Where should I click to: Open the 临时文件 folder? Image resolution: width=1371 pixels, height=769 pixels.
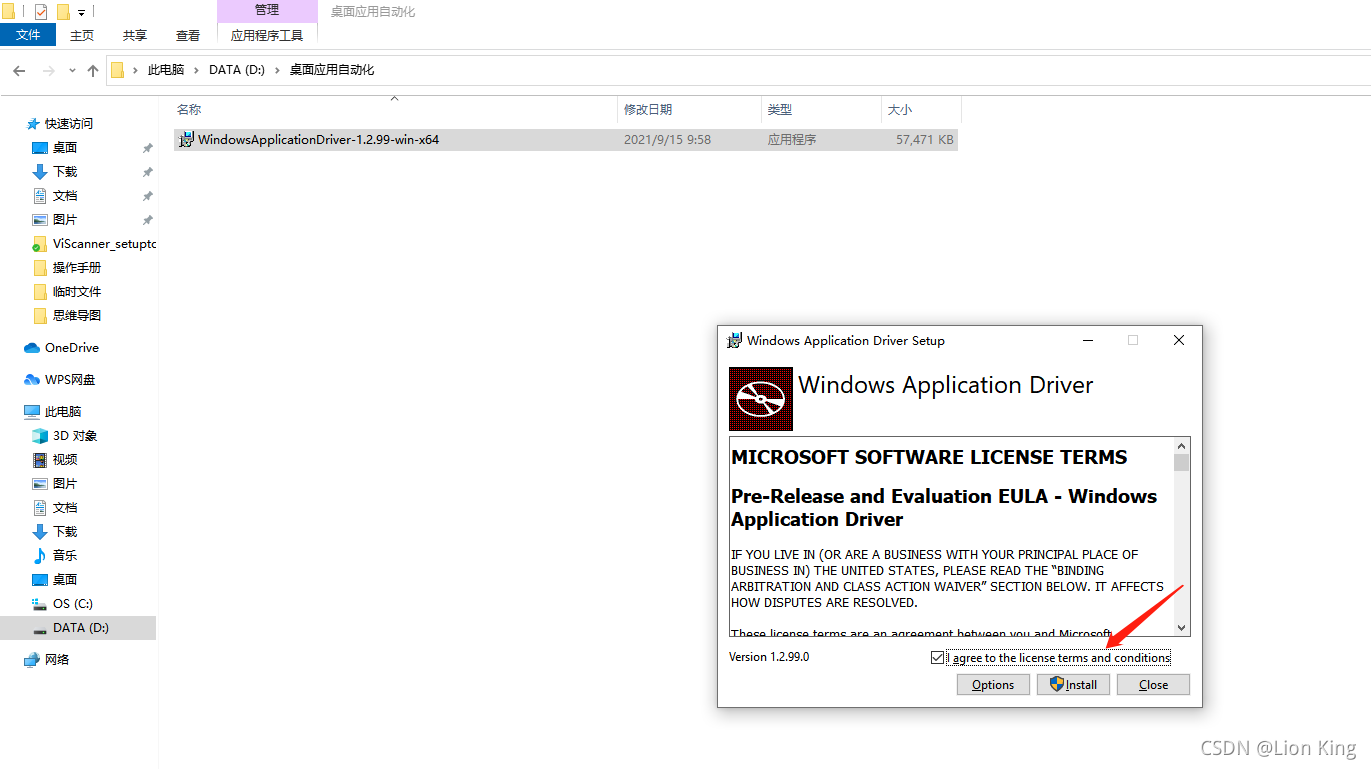click(77, 292)
